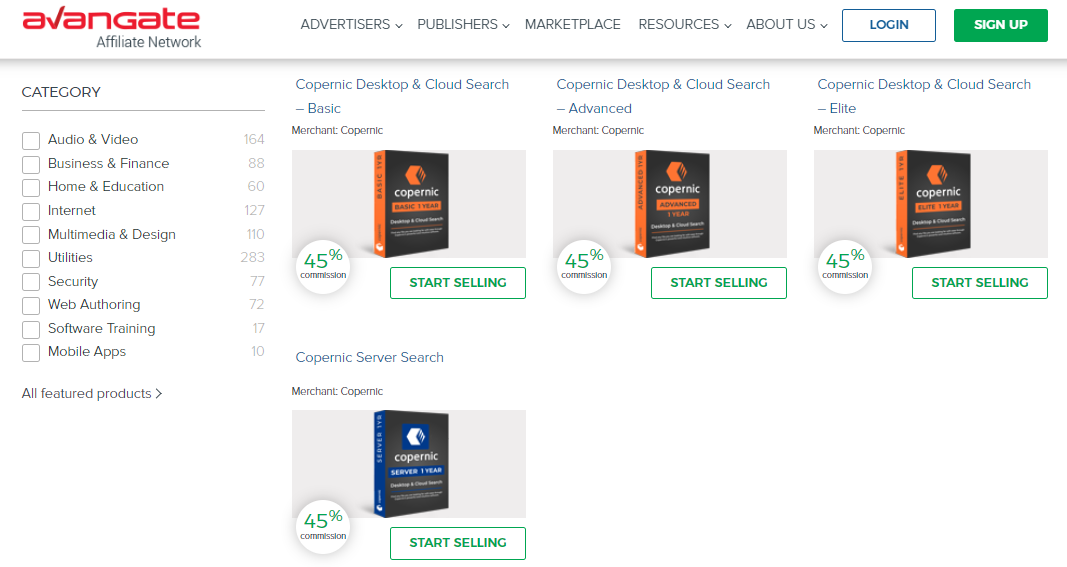The width and height of the screenshot is (1067, 567).
Task: Toggle the Multimedia & Design checkbox
Action: tap(31, 236)
